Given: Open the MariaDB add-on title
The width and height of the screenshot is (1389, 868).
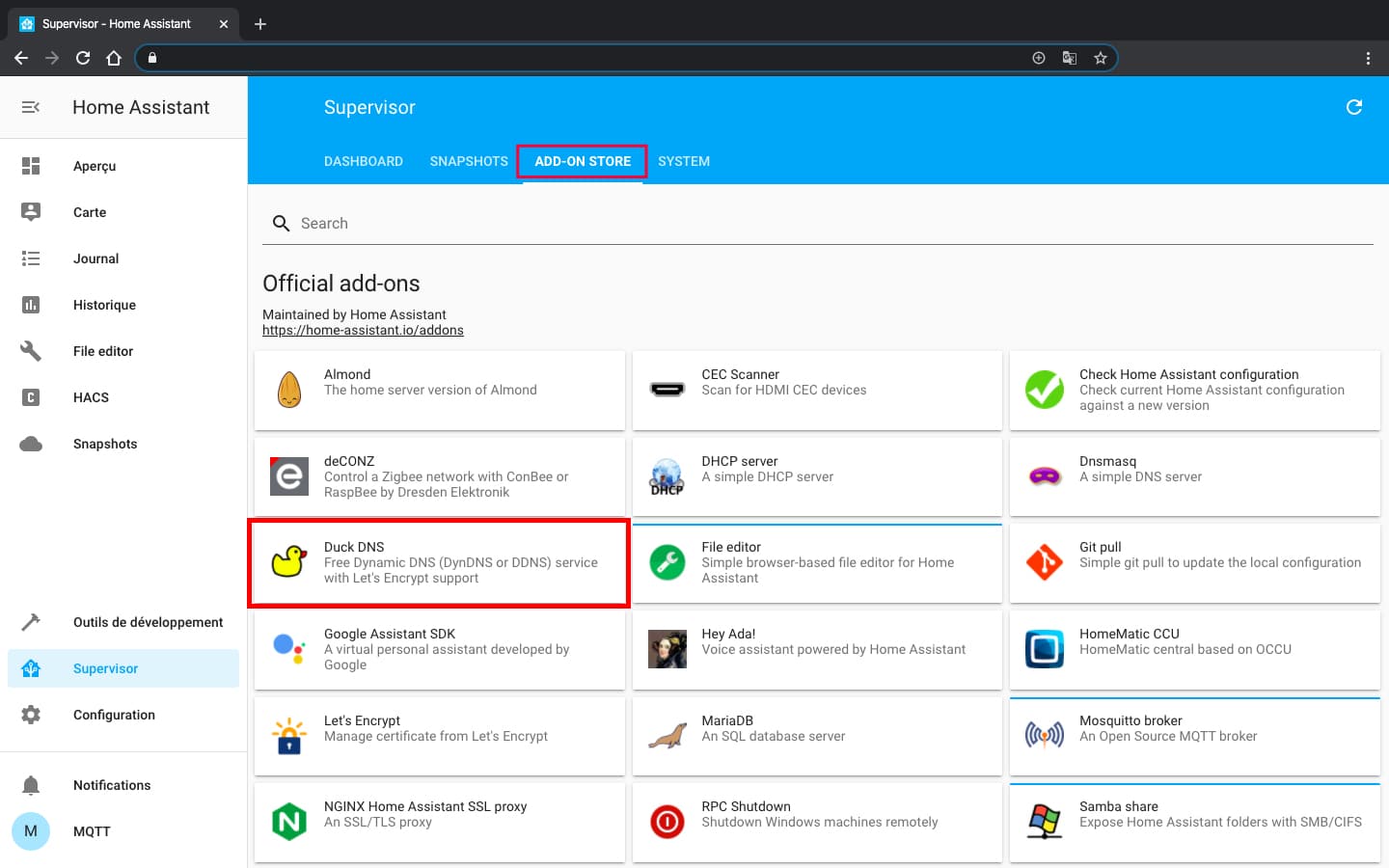Looking at the screenshot, I should 727,720.
